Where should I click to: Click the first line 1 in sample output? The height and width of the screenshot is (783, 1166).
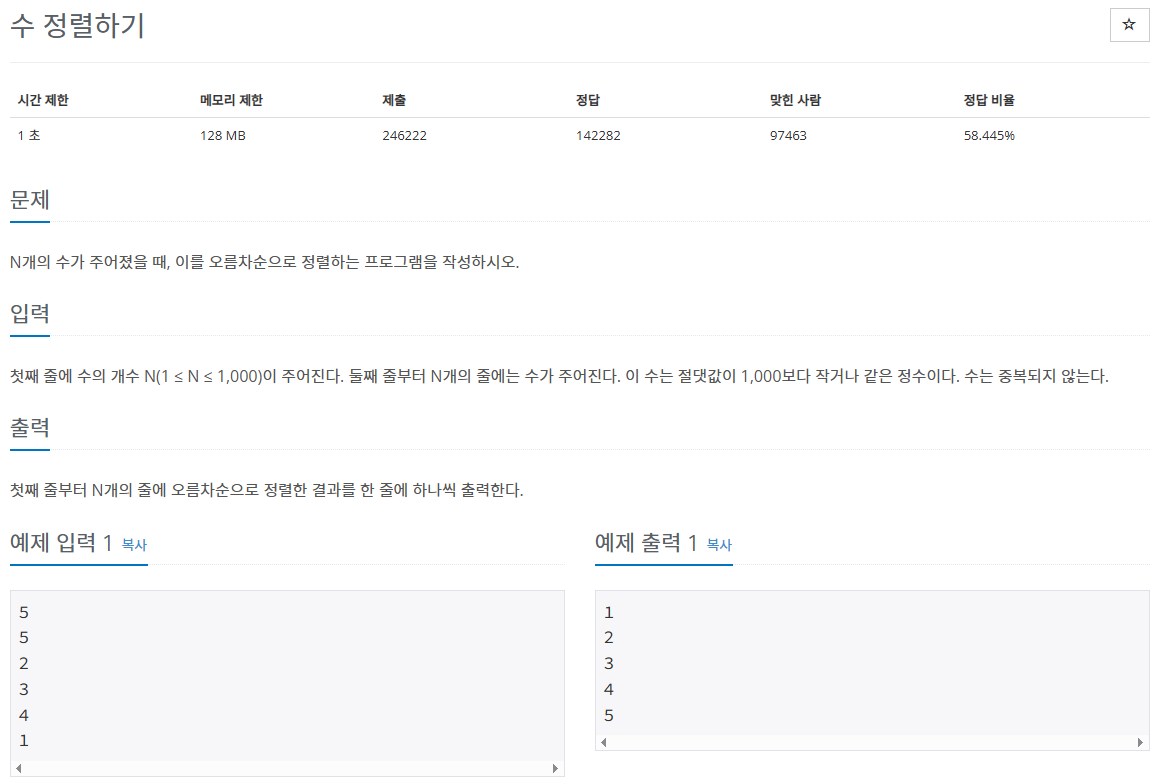pyautogui.click(x=609, y=613)
